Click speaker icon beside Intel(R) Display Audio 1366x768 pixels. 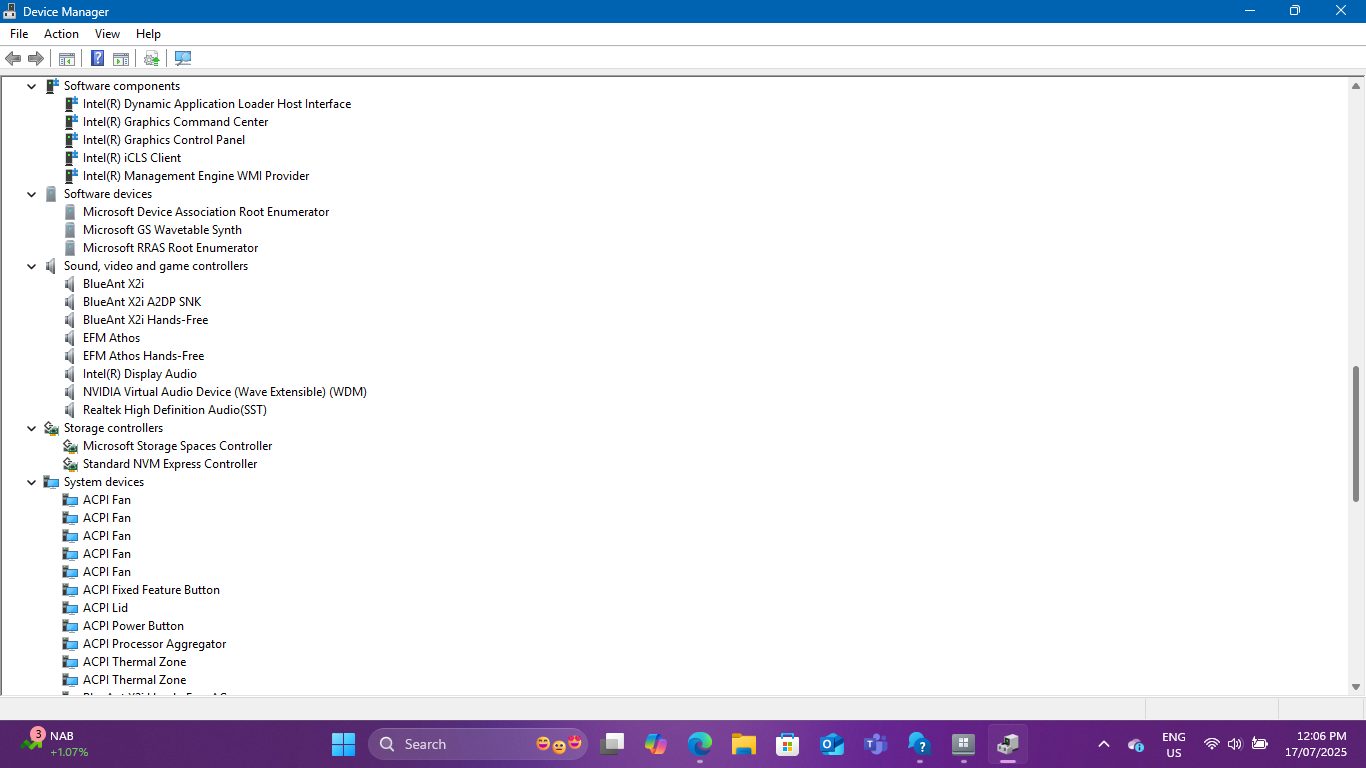(70, 374)
